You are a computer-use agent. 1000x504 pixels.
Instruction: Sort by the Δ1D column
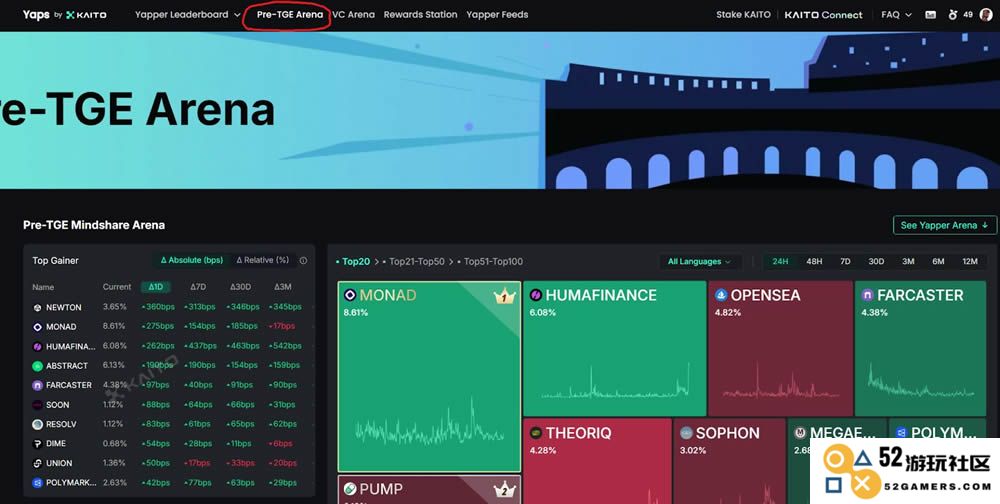tap(156, 287)
